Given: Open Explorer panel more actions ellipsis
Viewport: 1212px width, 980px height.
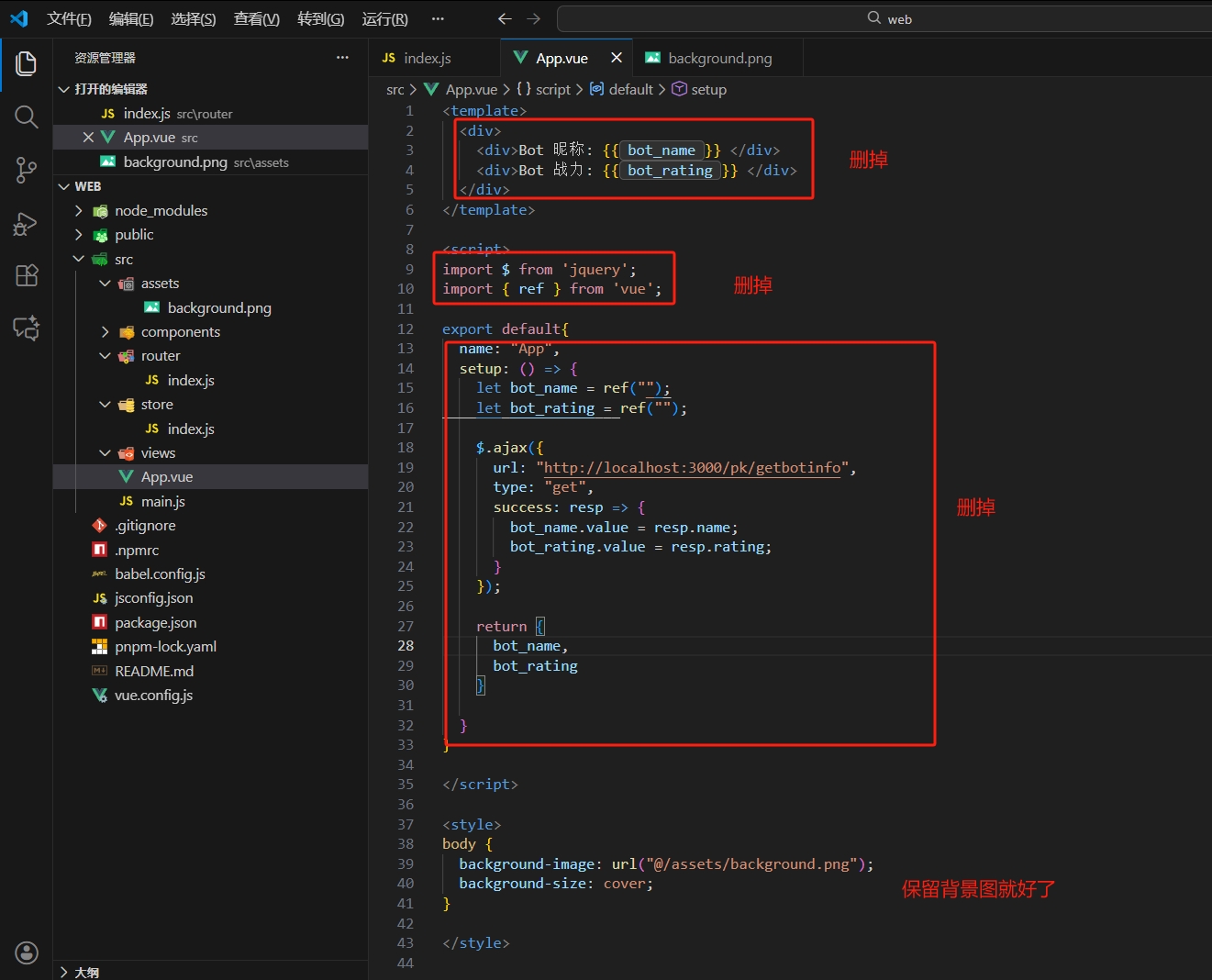Looking at the screenshot, I should click(342, 58).
